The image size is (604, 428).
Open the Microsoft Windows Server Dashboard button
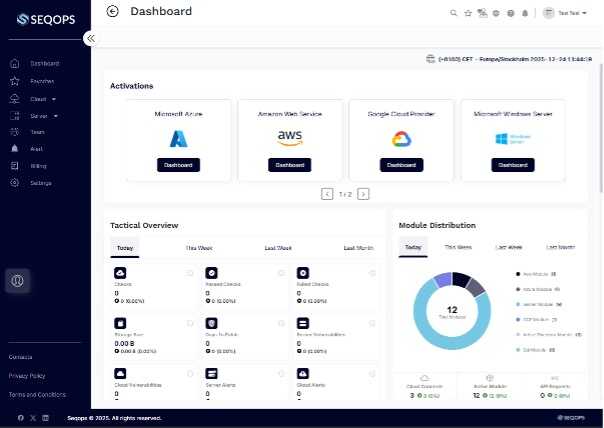pos(513,165)
